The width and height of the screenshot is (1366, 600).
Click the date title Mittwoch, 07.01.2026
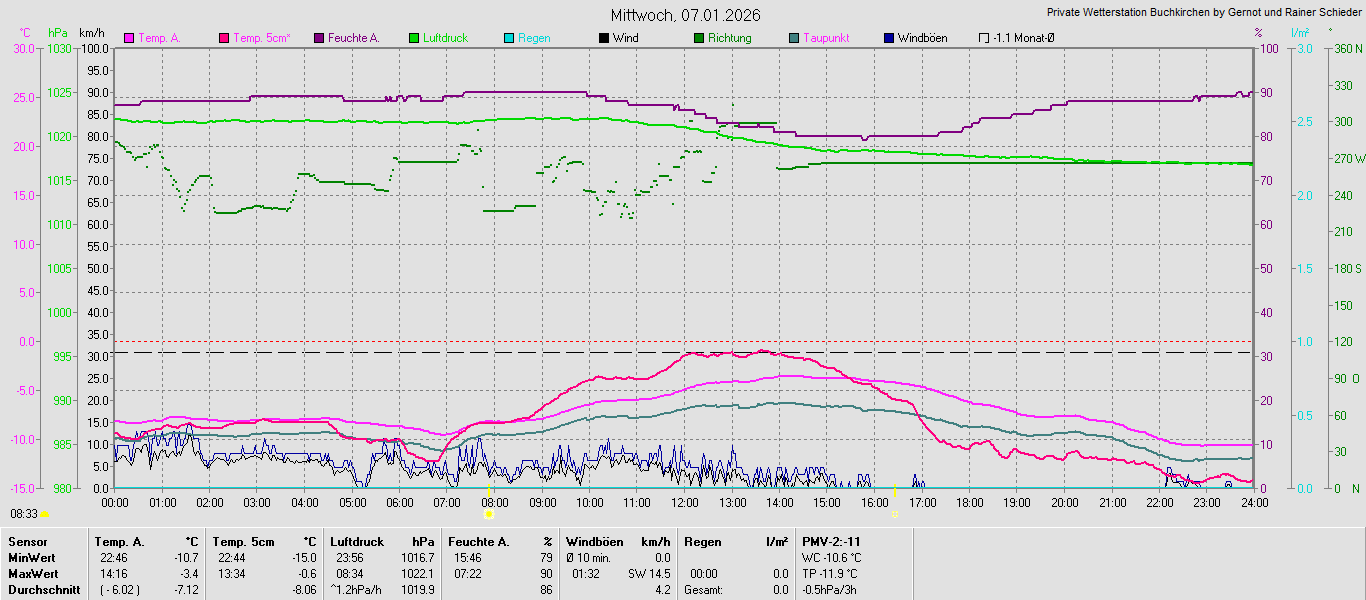685,15
